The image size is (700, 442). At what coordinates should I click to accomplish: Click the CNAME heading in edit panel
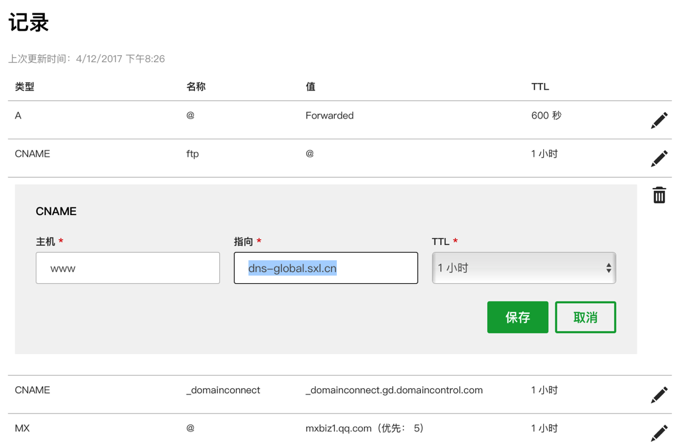[x=56, y=211]
